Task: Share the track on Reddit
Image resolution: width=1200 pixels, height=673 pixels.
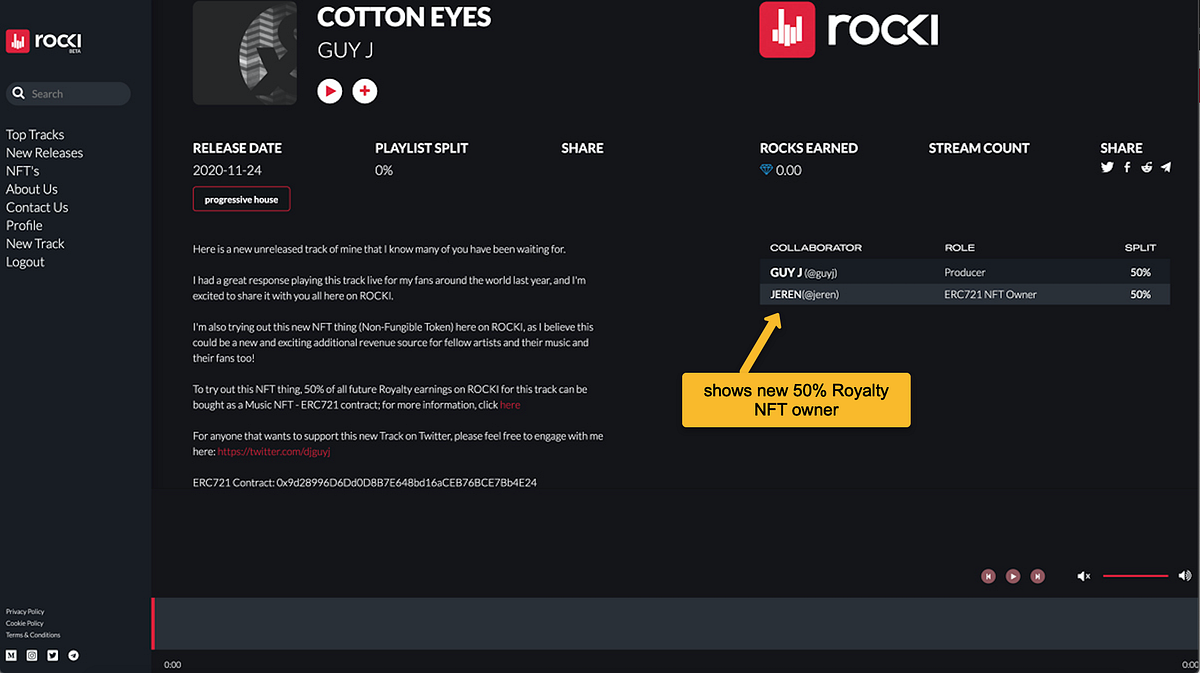Action: (x=1146, y=168)
